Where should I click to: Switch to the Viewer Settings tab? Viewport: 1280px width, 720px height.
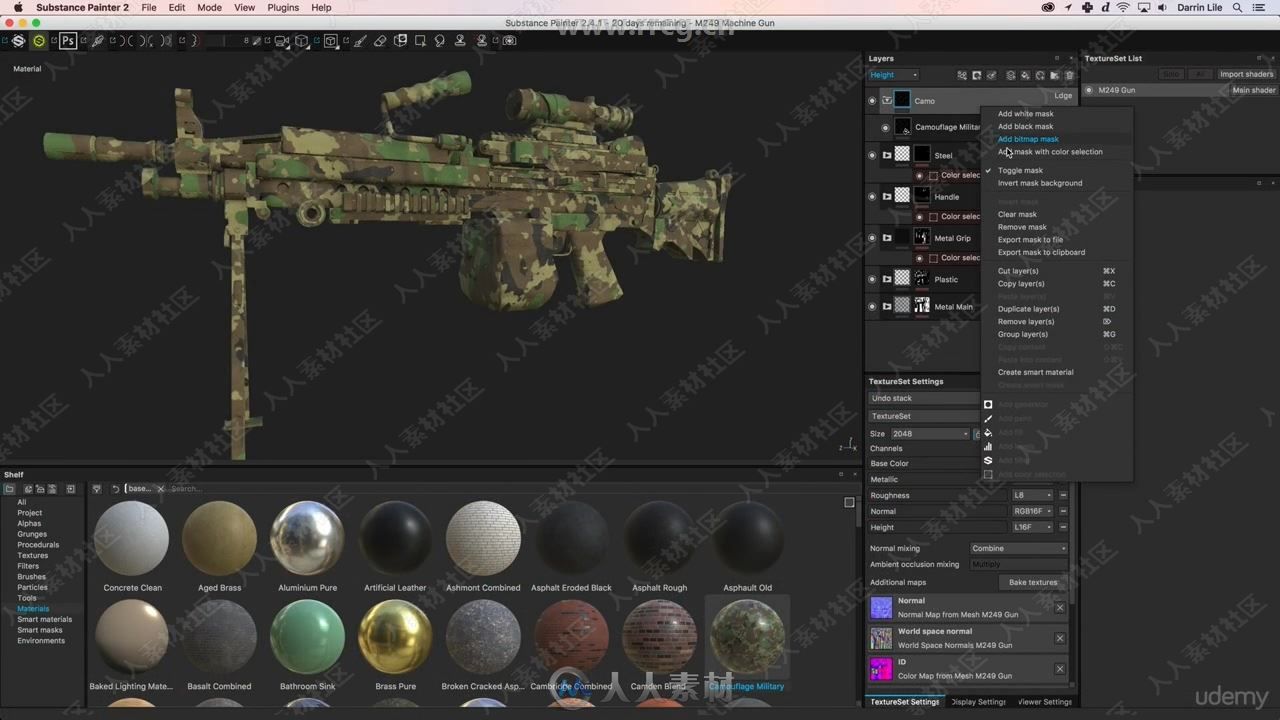(1044, 702)
